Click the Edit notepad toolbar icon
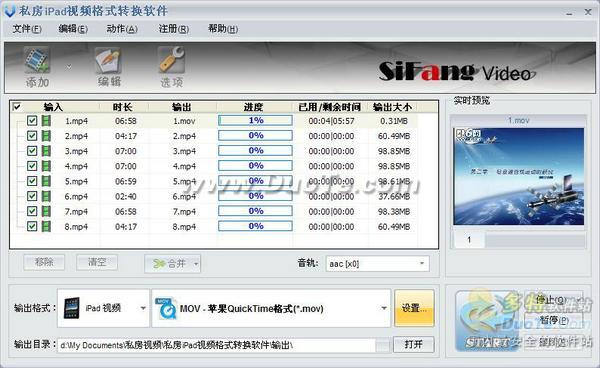Image resolution: width=600 pixels, height=368 pixels. (x=108, y=60)
